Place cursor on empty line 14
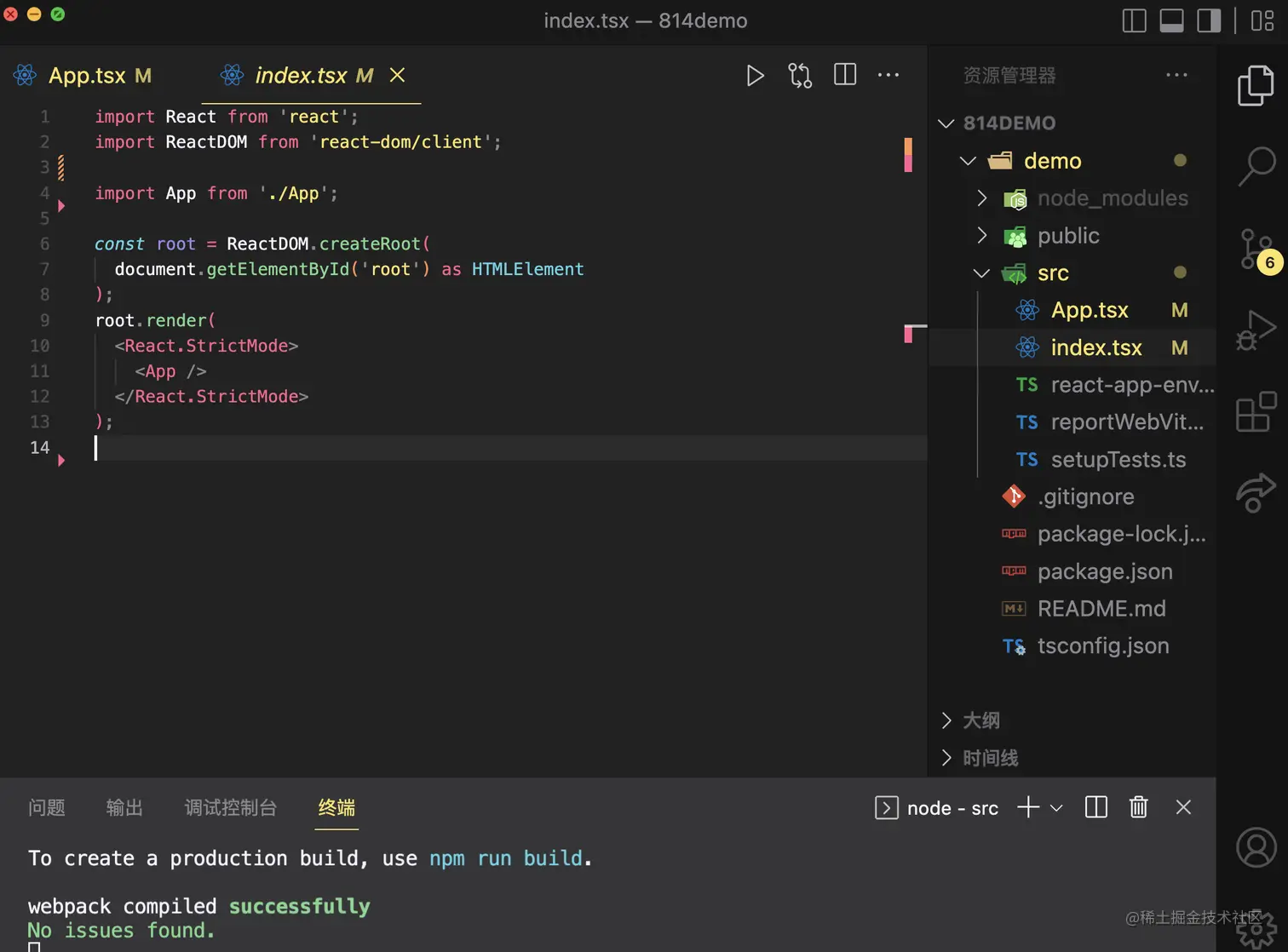The image size is (1288, 952). pyautogui.click(x=509, y=448)
